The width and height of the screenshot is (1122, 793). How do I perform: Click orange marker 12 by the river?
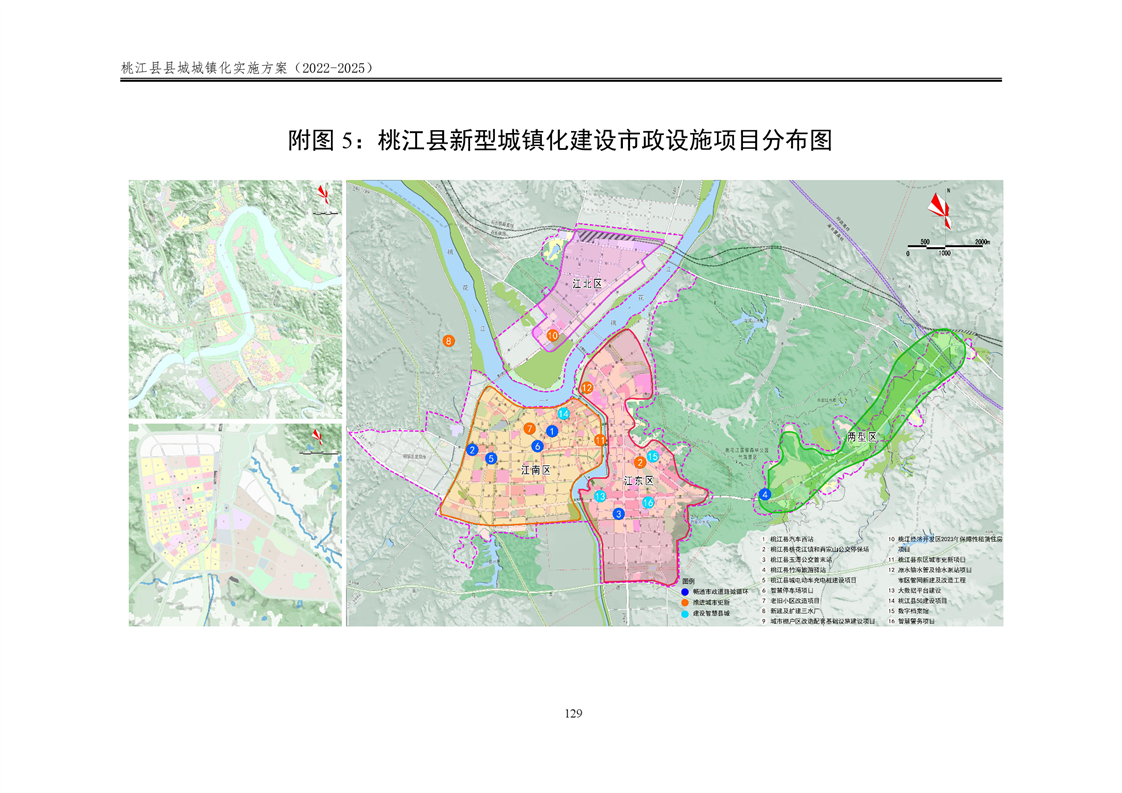(x=587, y=387)
